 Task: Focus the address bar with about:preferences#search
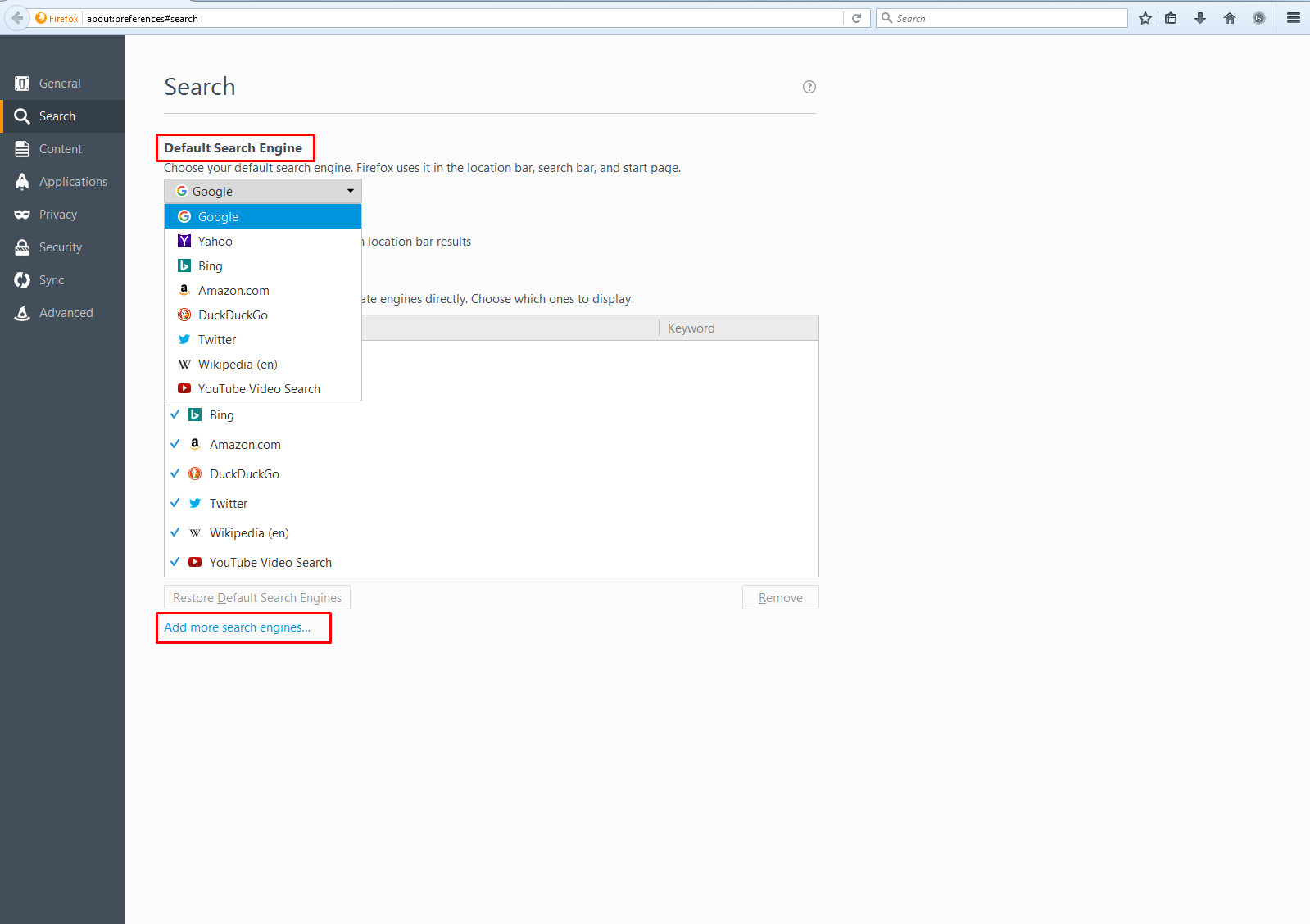(x=463, y=18)
